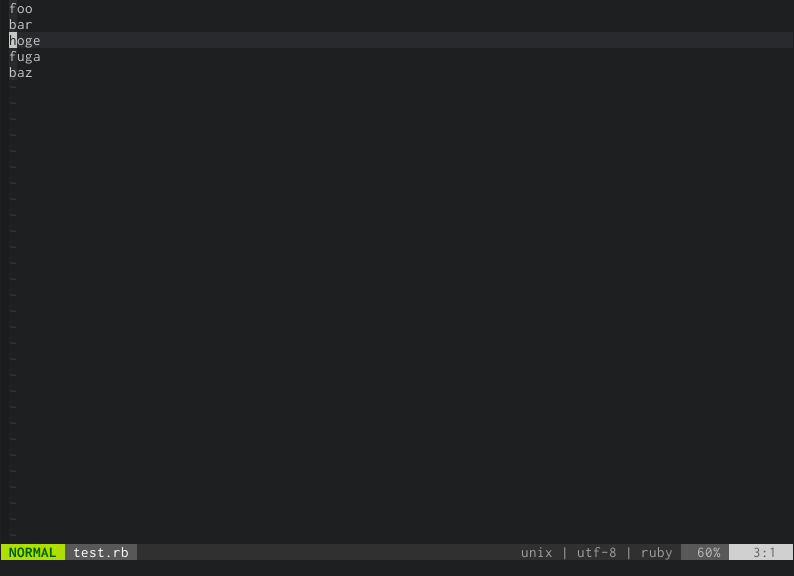
Task: Click the command line area below statusline
Action: 397,568
